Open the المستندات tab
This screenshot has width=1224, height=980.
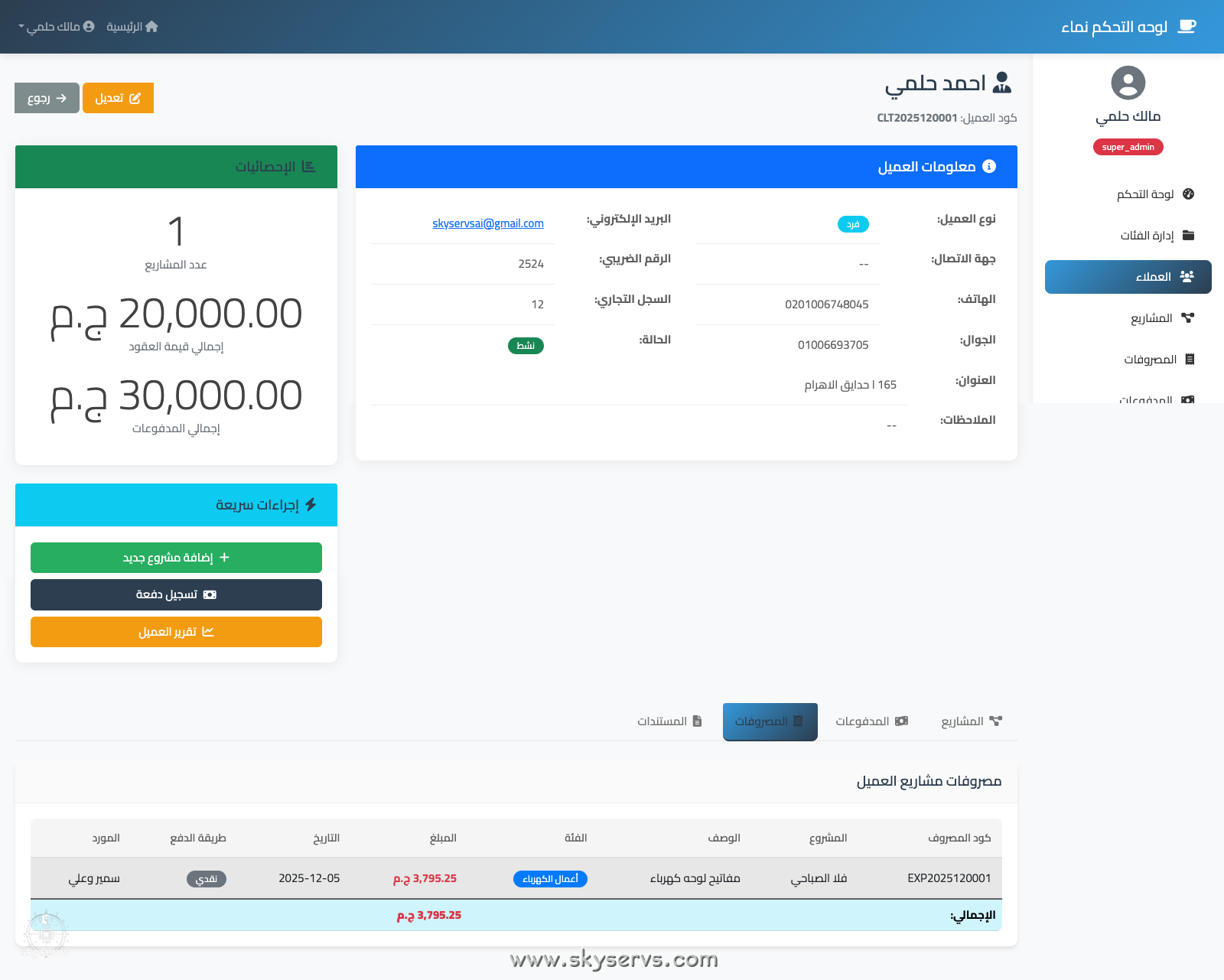669,721
